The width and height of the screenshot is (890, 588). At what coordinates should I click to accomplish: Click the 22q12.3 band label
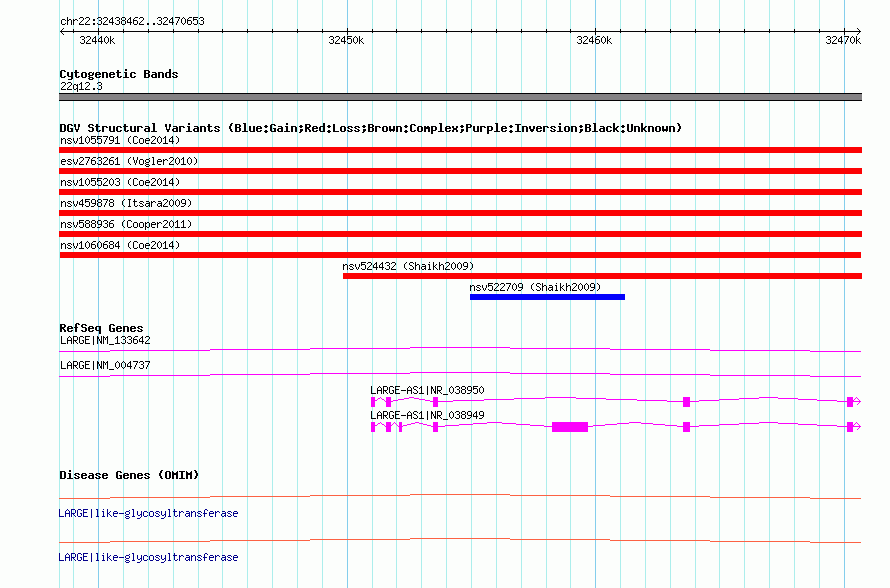[81, 87]
